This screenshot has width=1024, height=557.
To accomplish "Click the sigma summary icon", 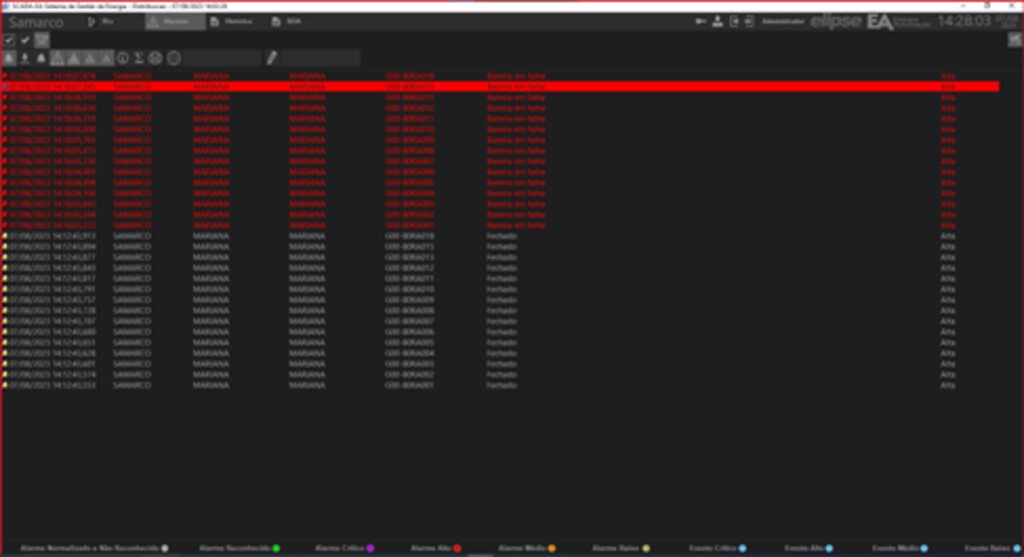I will [x=139, y=58].
